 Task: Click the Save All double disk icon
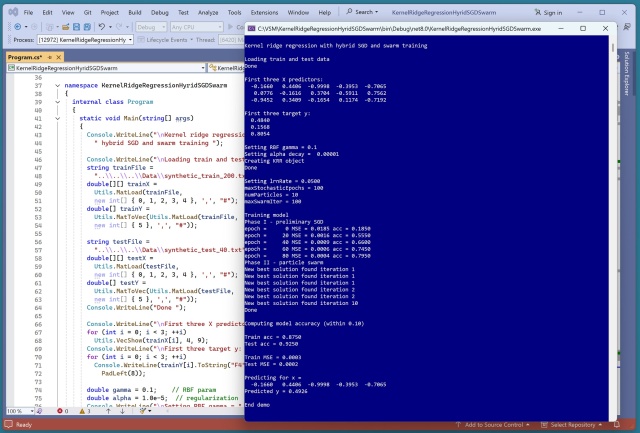[87, 27]
